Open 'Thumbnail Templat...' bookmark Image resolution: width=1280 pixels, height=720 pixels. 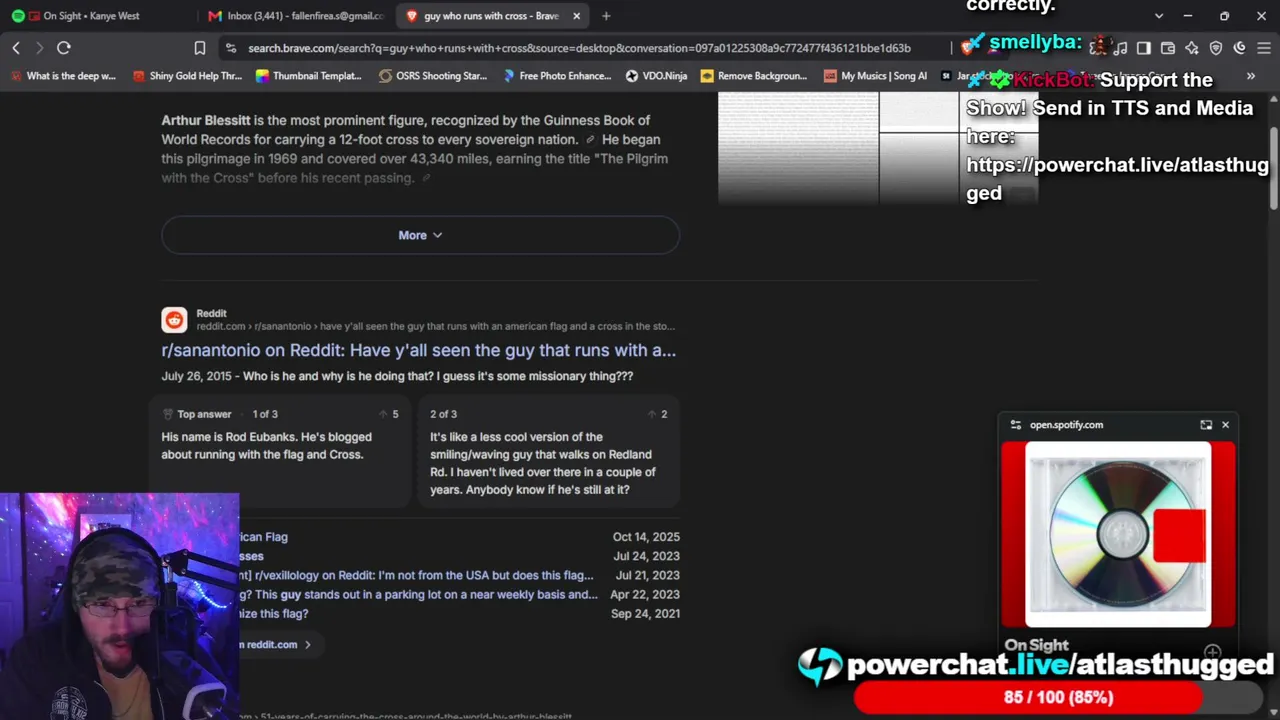[x=309, y=76]
